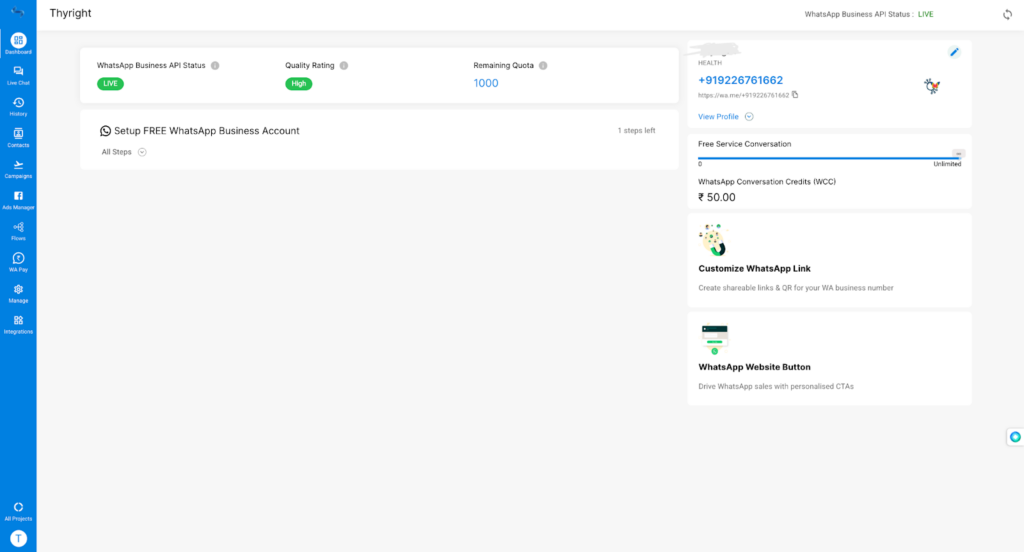Expand View Profile section

click(x=749, y=117)
